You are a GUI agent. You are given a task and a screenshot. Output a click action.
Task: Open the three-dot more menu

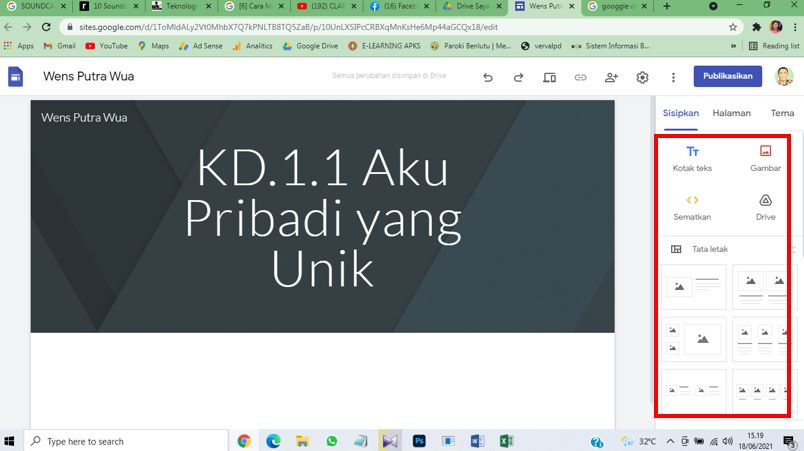coord(673,77)
